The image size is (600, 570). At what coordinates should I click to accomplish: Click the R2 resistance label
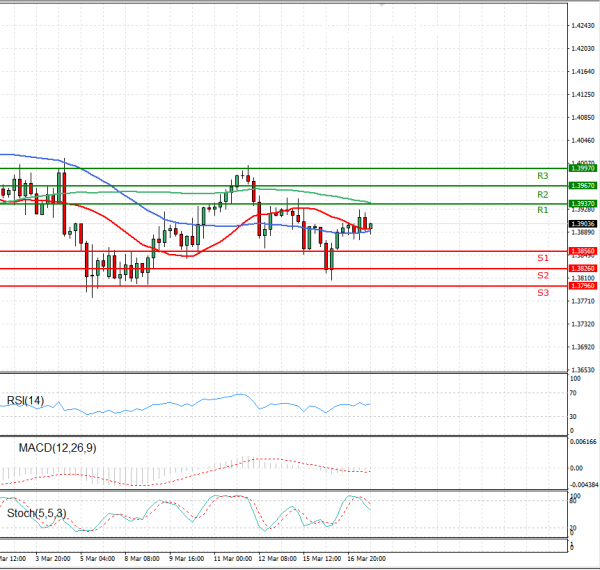pos(543,195)
